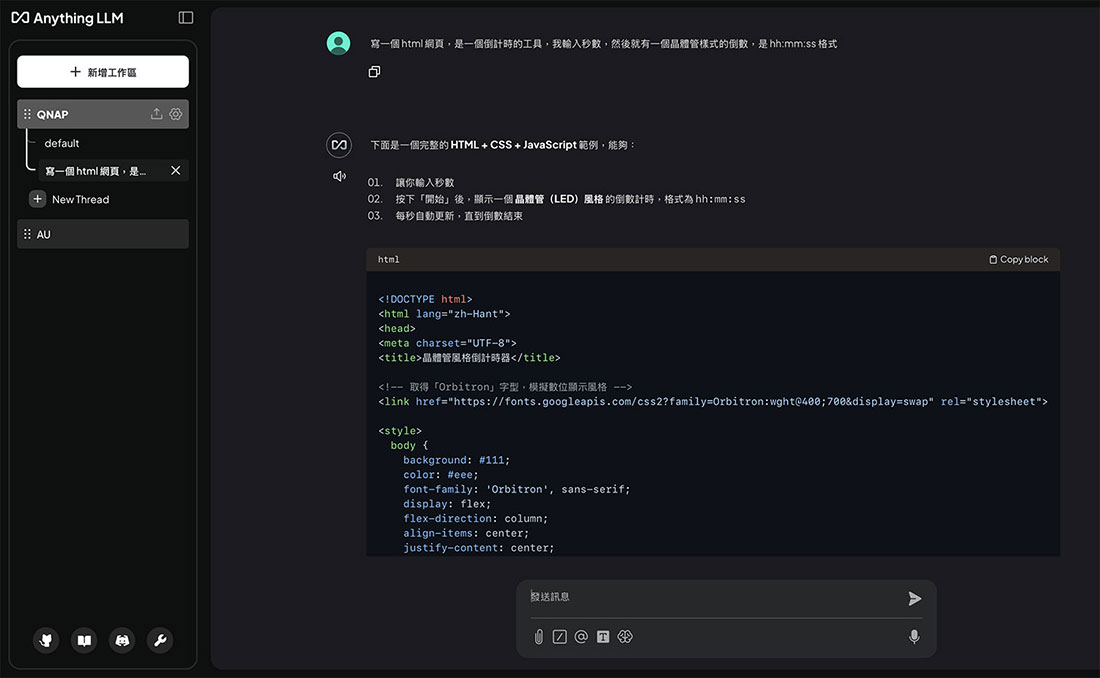Toggle the sidebar collapse icon
Viewport: 1100px width, 678px height.
[186, 18]
